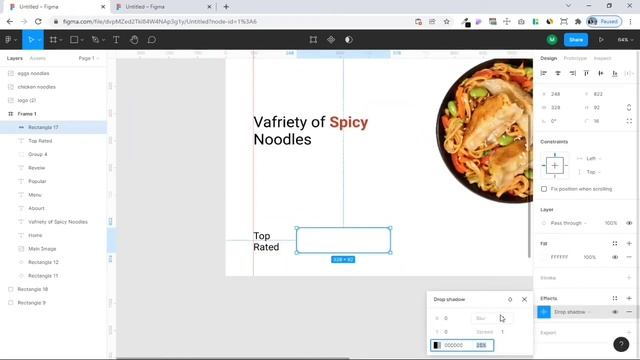Switch to the Design tab
This screenshot has height=360, width=640.
549,58
